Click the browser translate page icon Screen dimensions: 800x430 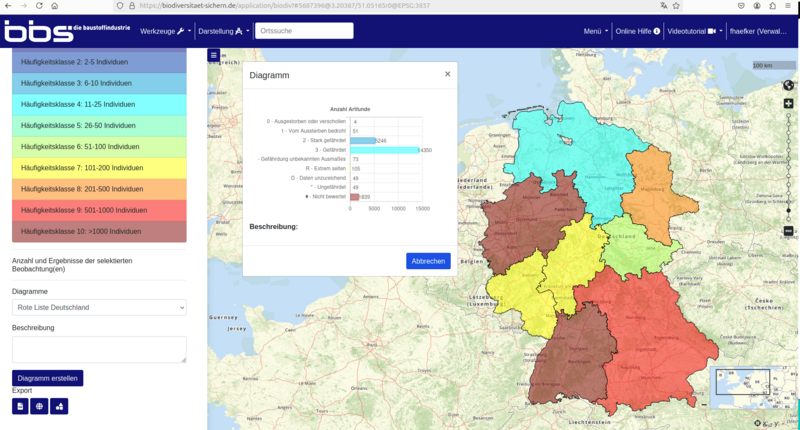(x=663, y=6)
